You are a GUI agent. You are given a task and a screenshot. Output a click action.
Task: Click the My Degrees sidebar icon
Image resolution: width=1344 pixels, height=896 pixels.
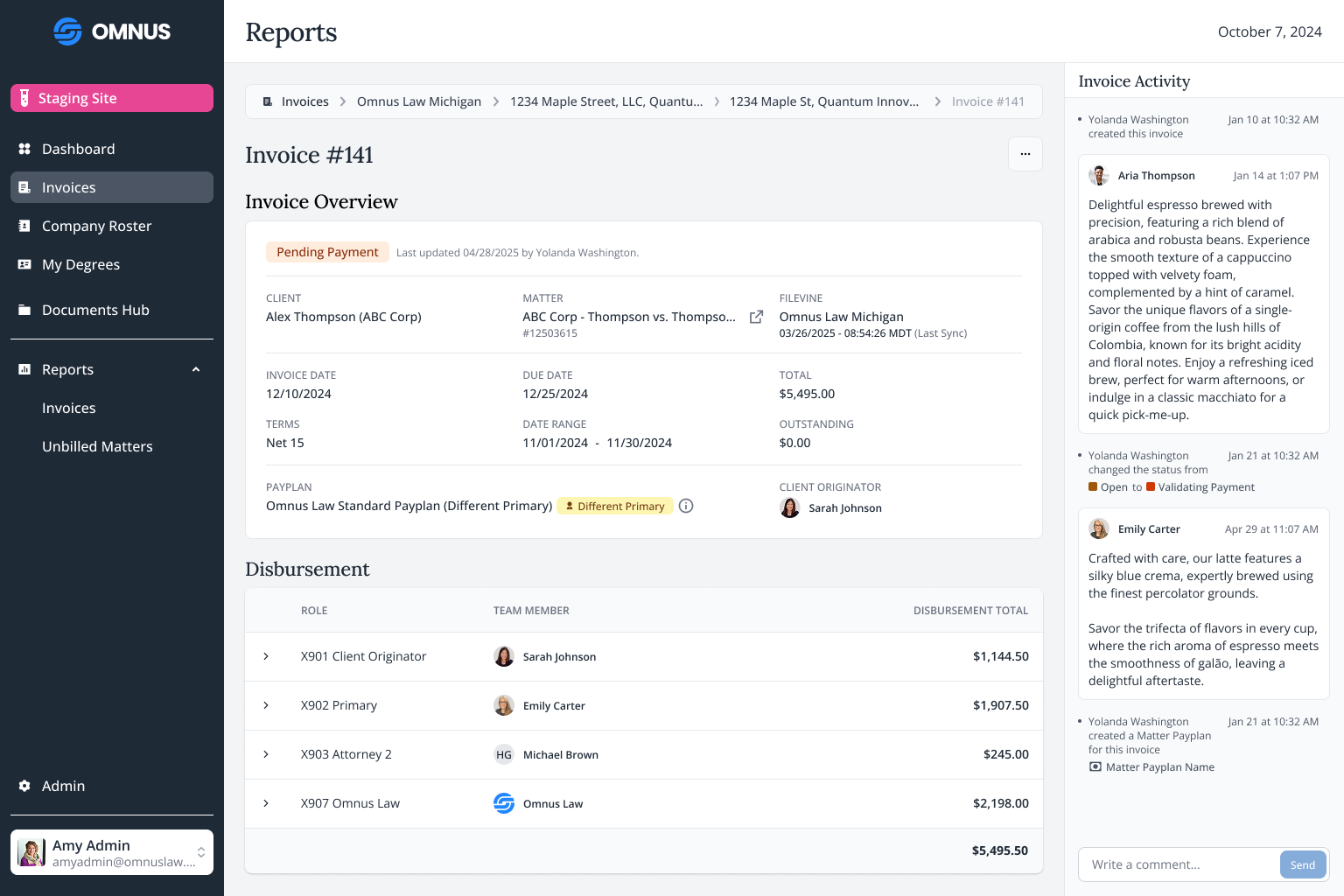(24, 264)
